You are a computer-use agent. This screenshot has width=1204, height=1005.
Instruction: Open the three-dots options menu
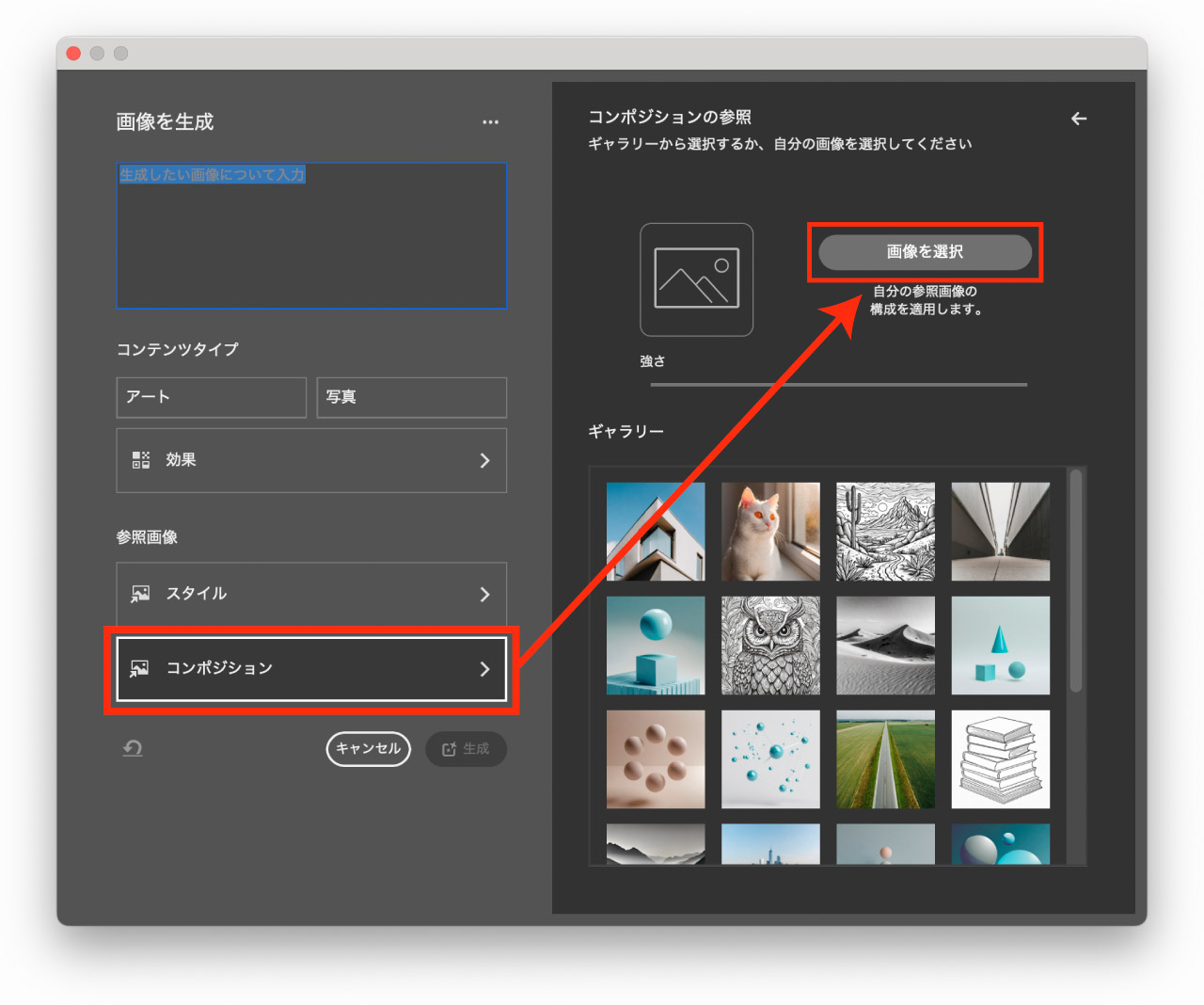pos(490,122)
